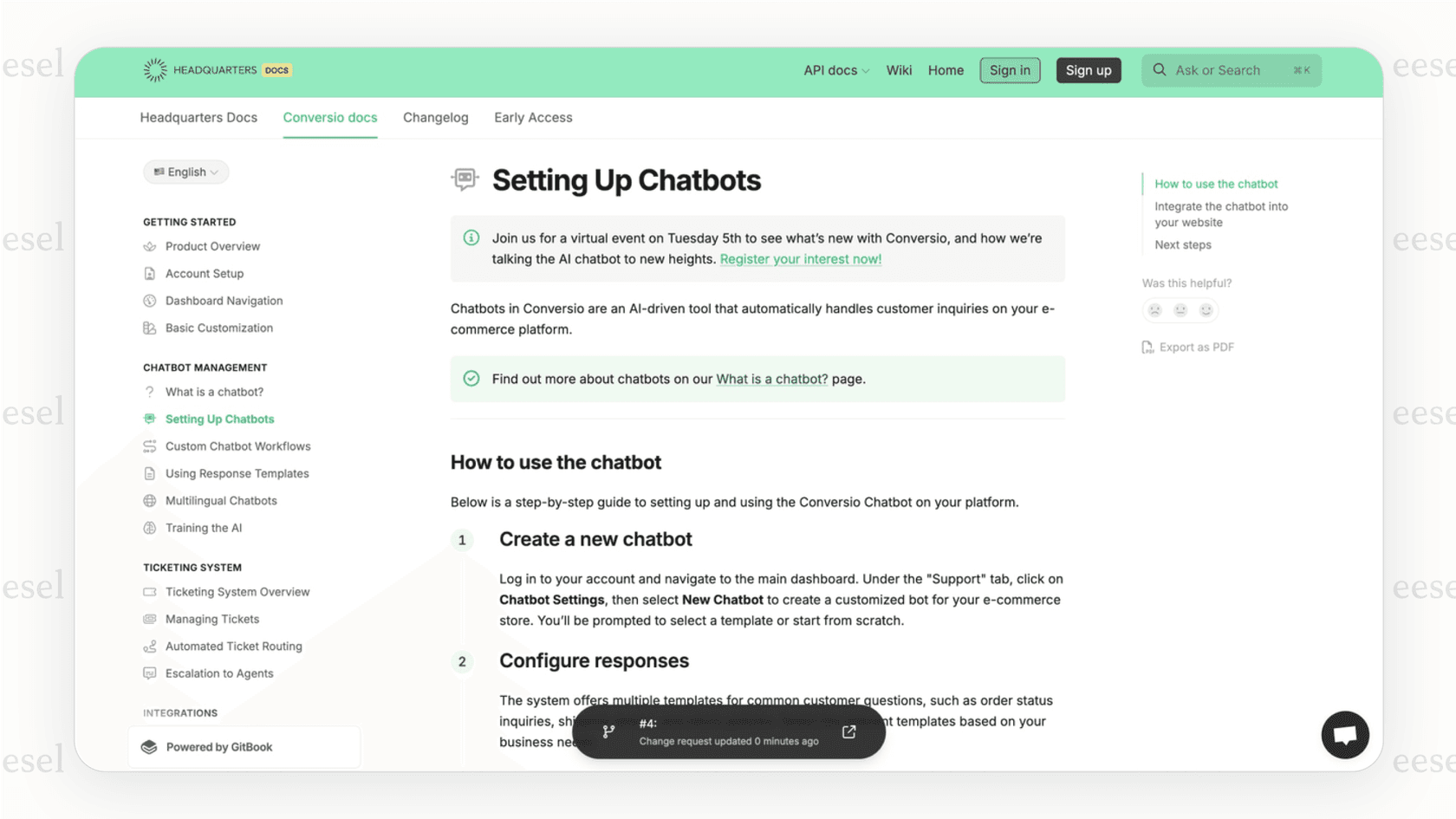Open the English language selector
The image size is (1456, 819).
pos(185,172)
